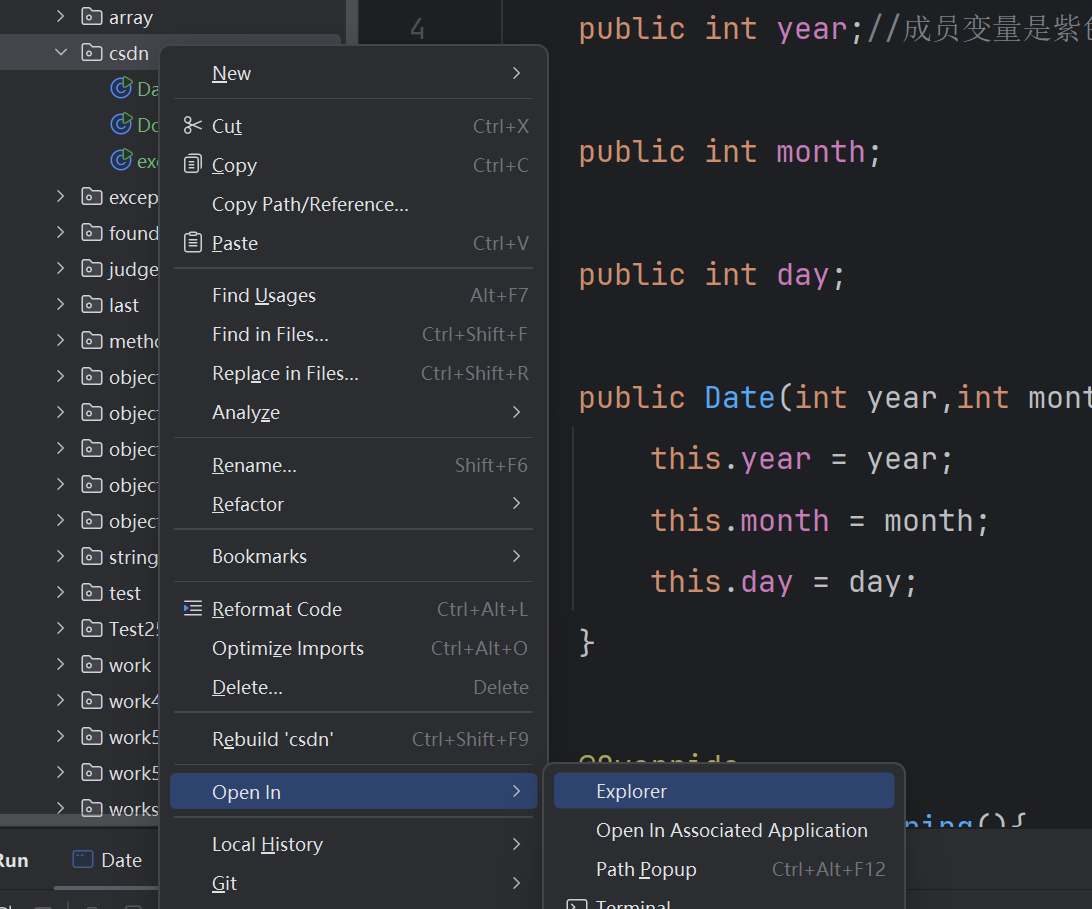Click the third class icon under csdn

tap(121, 160)
